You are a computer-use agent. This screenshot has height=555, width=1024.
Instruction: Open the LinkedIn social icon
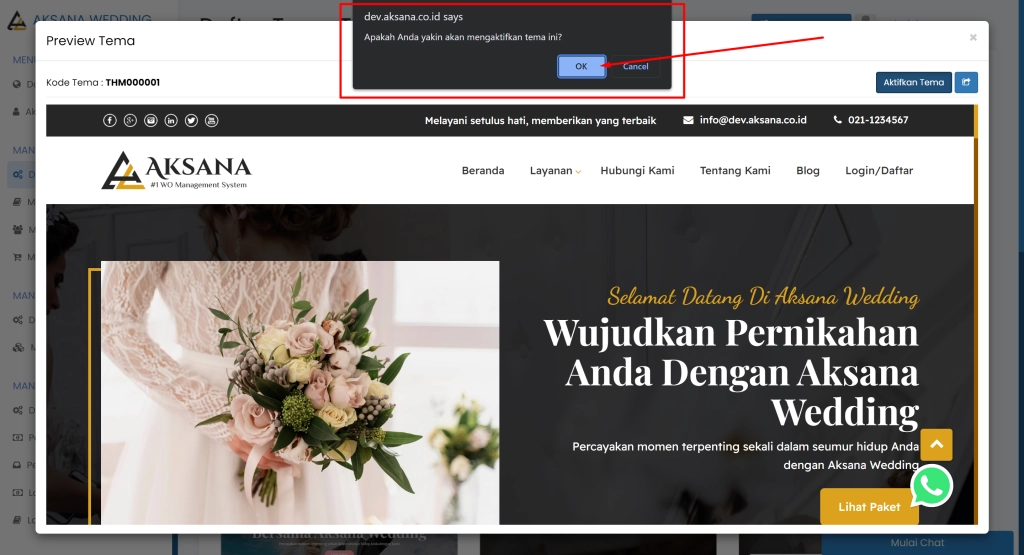(x=171, y=120)
